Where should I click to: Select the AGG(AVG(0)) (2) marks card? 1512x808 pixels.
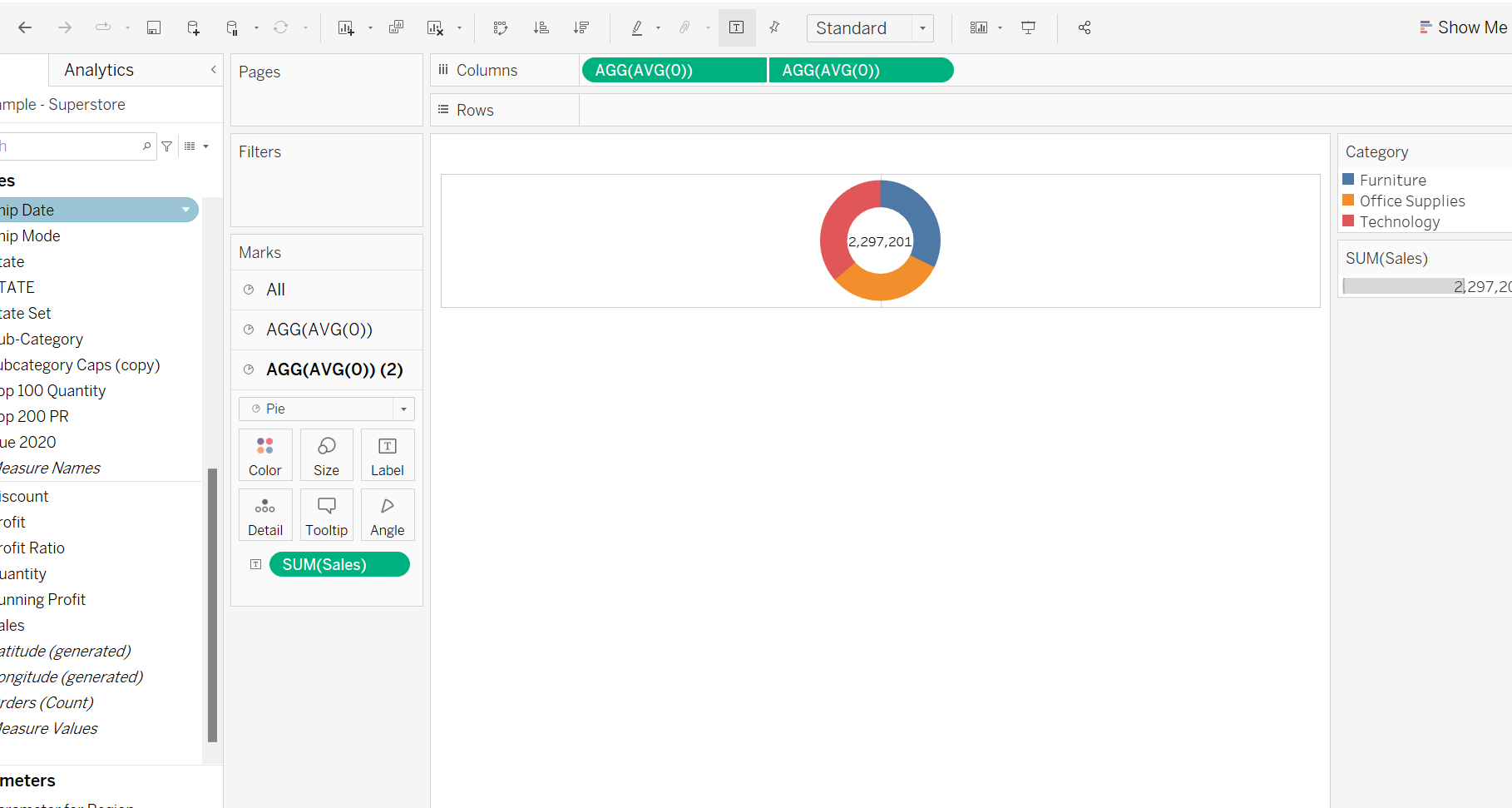tap(327, 369)
